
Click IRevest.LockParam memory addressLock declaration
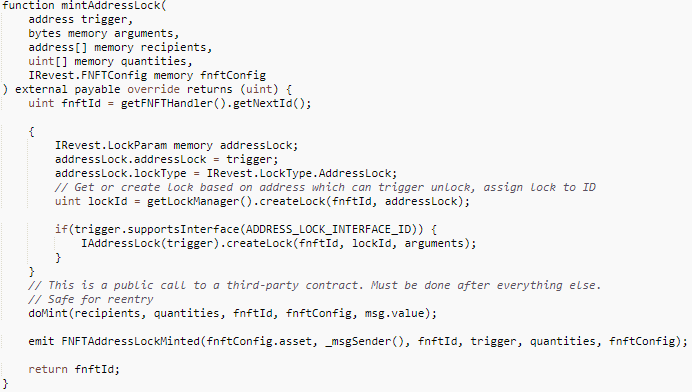click(x=177, y=146)
